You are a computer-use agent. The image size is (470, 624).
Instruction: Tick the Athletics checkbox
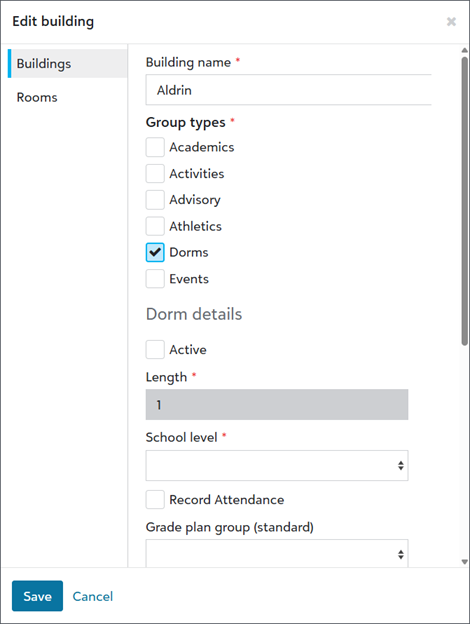(155, 226)
